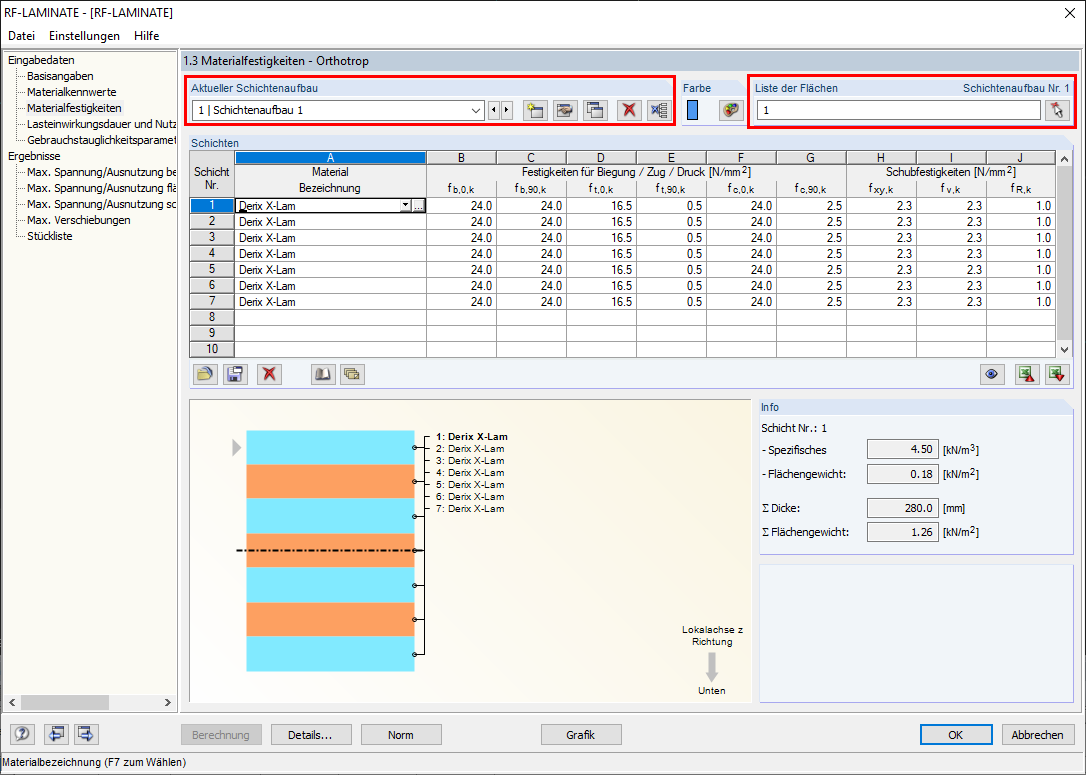Click the navigator scroll right arrow

click(x=168, y=702)
